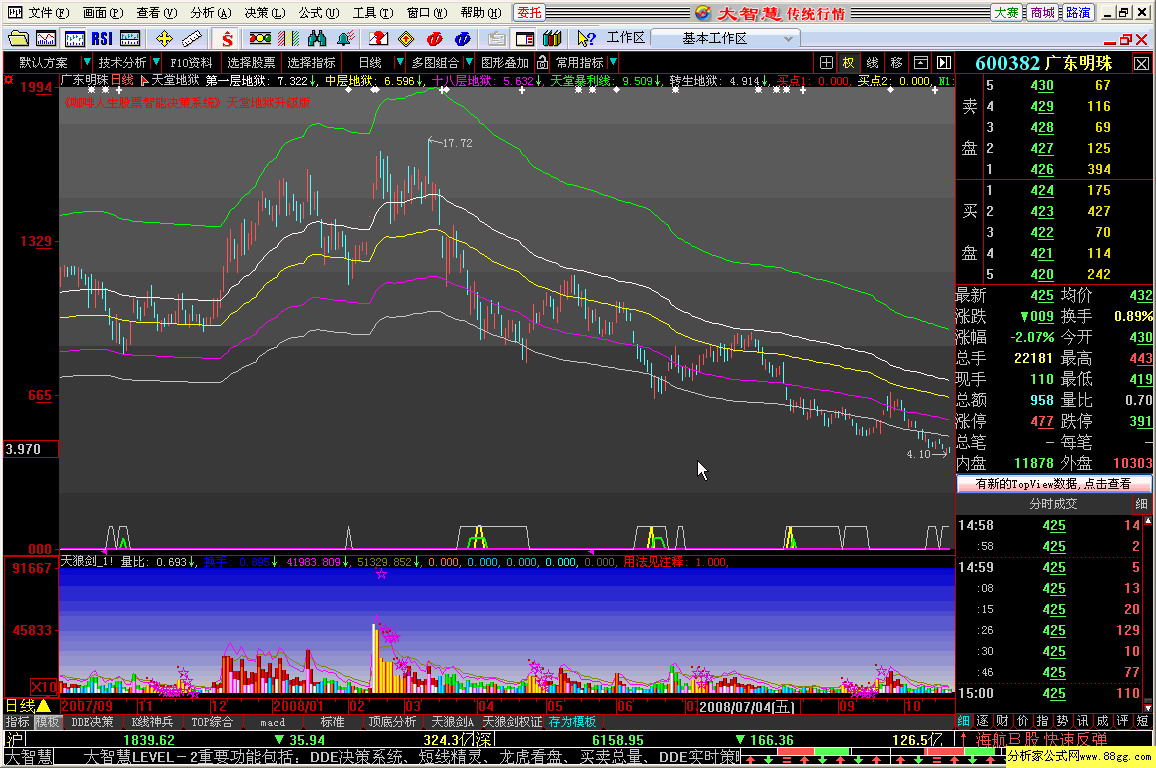Open the 商城 store link button
1156x768 pixels.
coord(1042,13)
